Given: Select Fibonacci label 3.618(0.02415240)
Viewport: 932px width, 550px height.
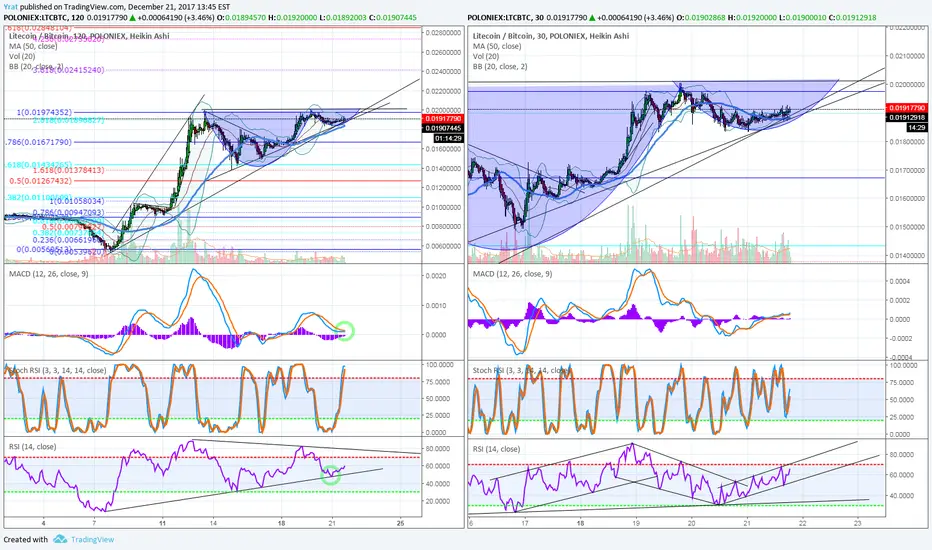Looking at the screenshot, I should coord(68,70).
